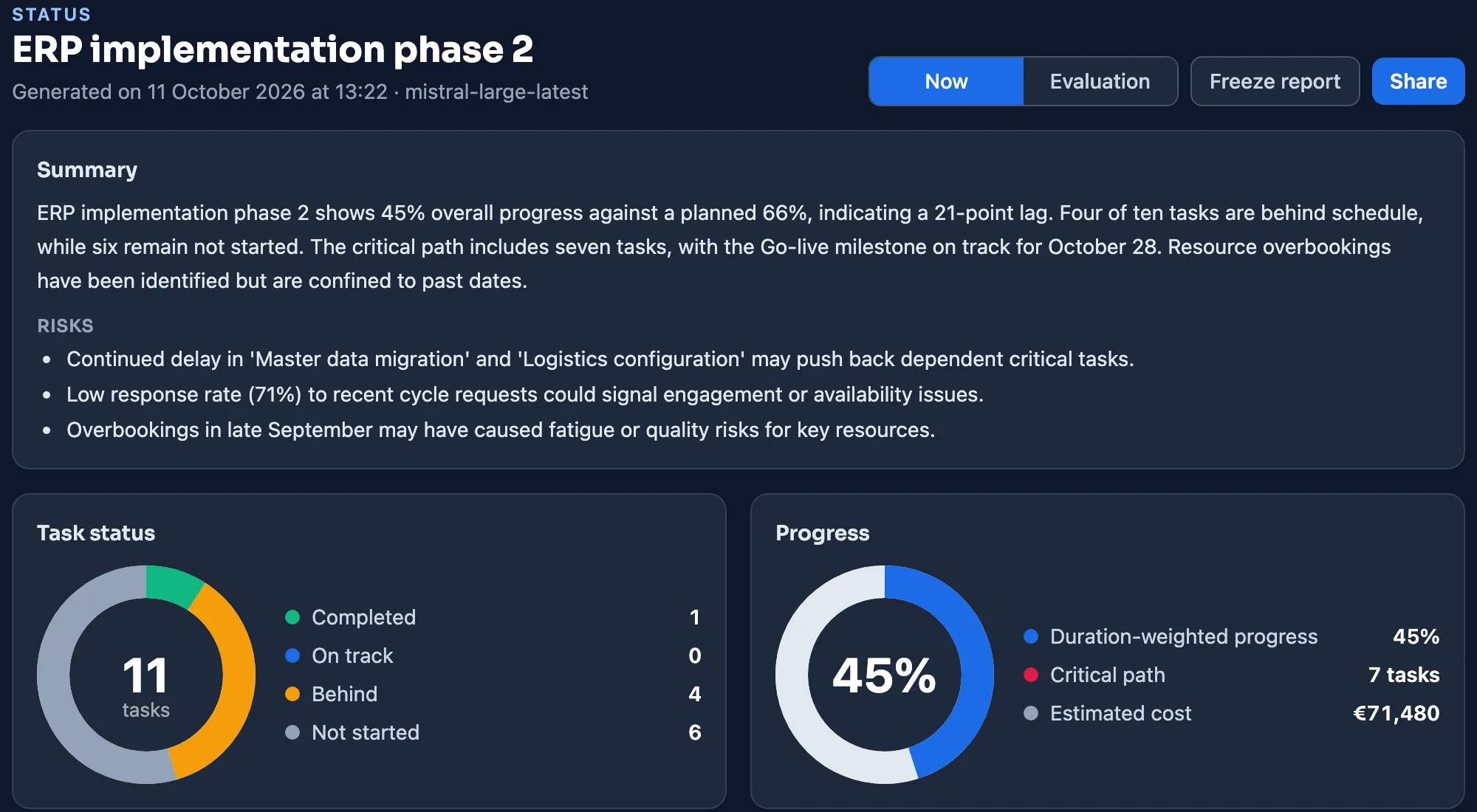
Task: Click the Behind count 4
Action: pyautogui.click(x=694, y=694)
